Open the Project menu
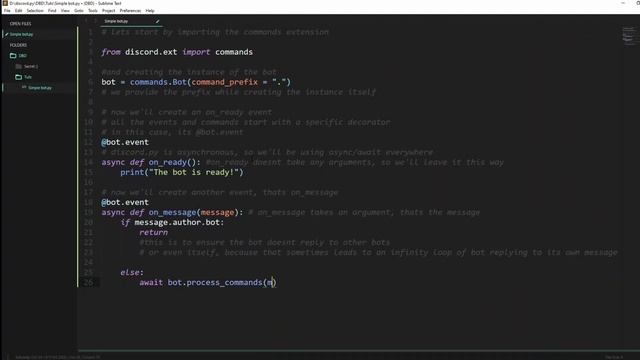This screenshot has width=640, height=360. 109,11
